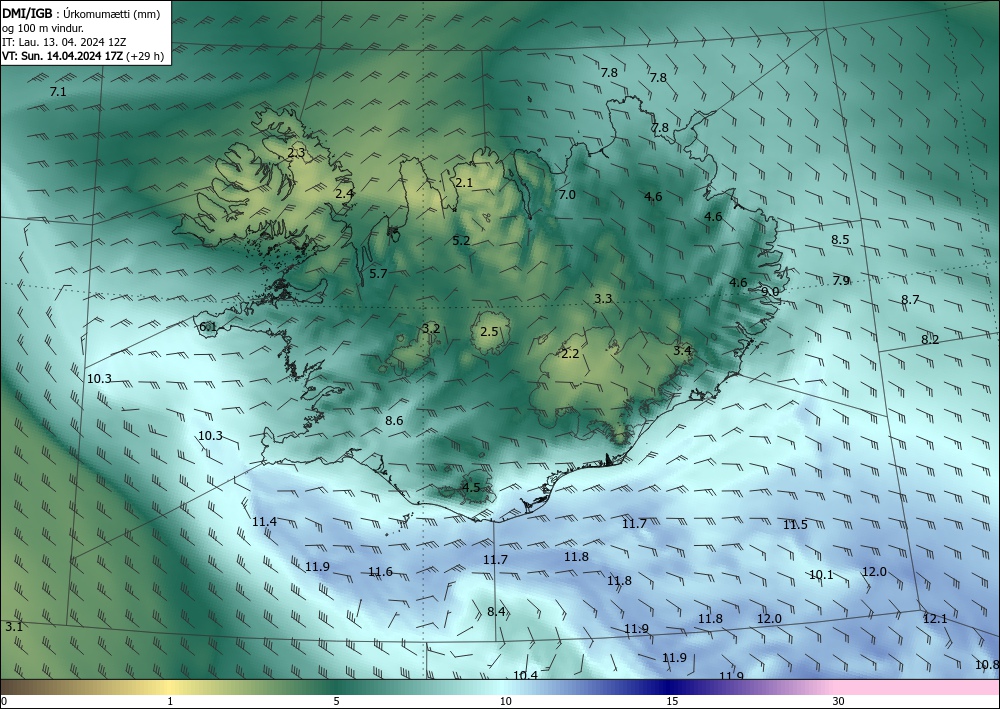Select the 8.2 value label
1000x709 pixels.
pos(930,340)
